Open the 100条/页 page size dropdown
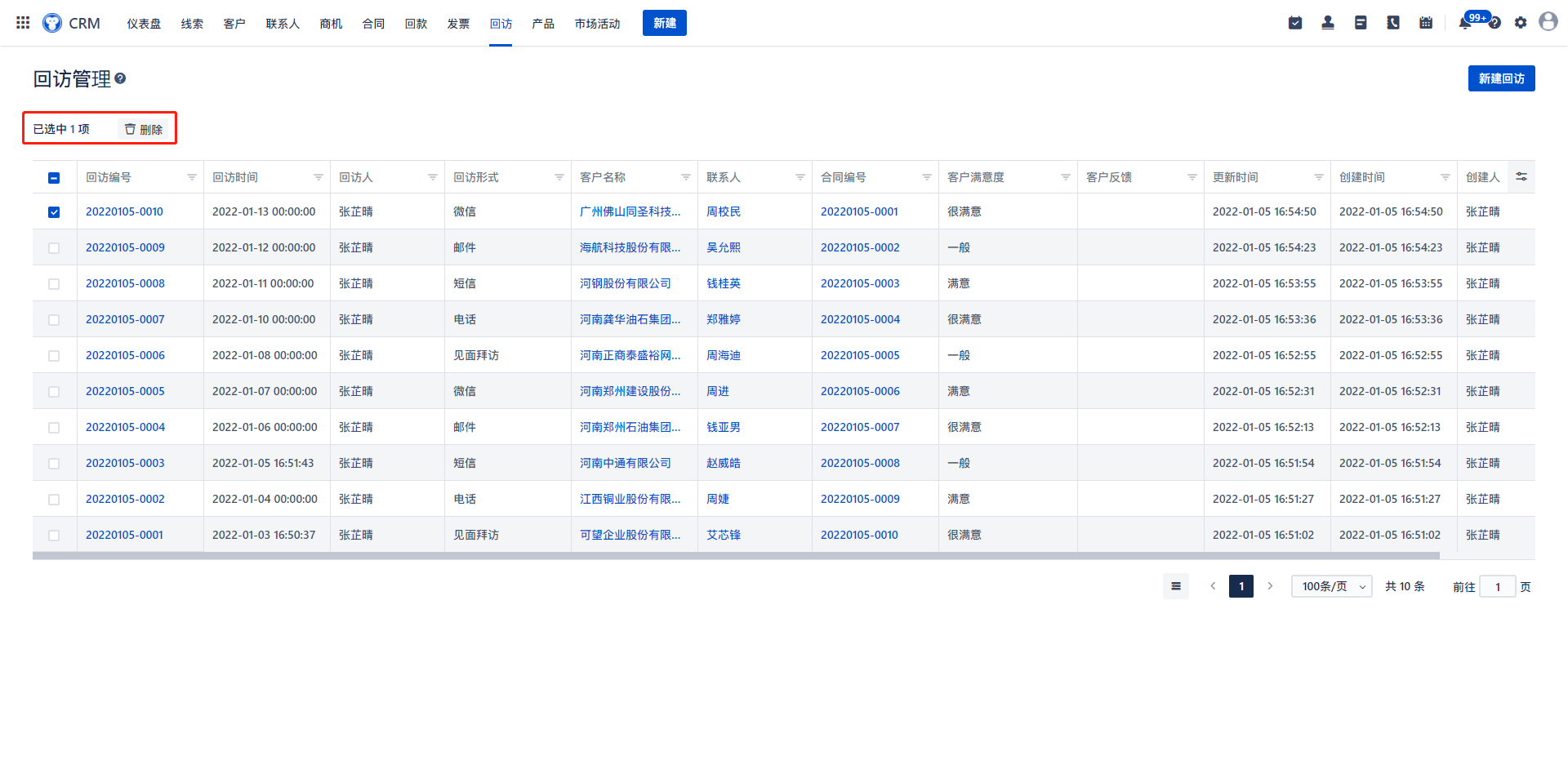 tap(1332, 586)
